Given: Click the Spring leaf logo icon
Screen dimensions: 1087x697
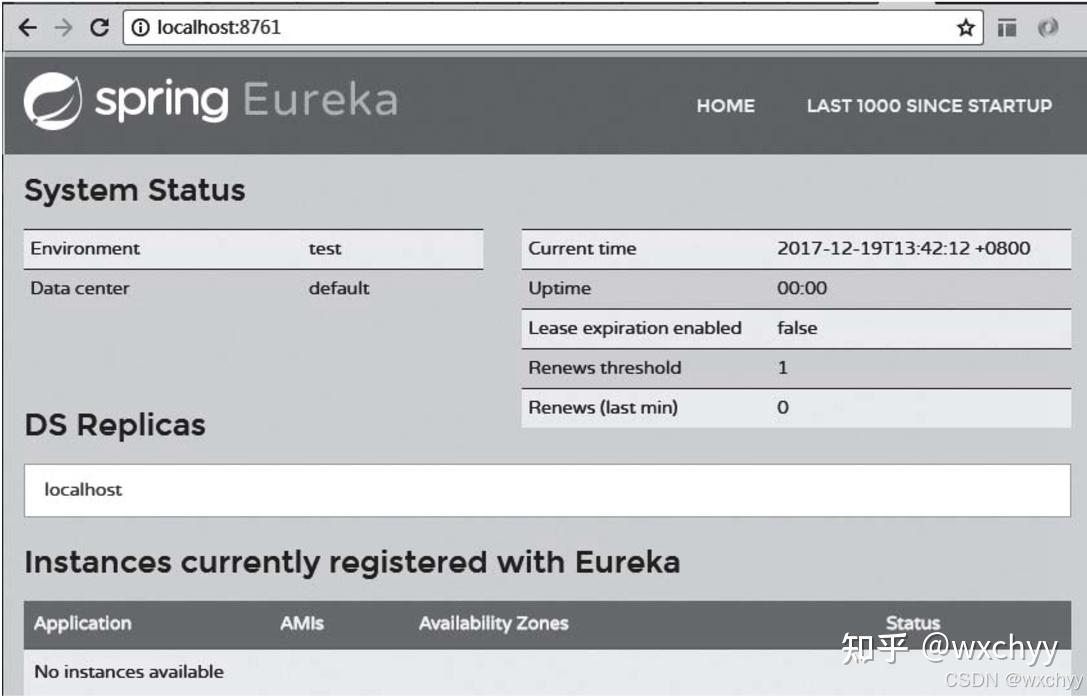Looking at the screenshot, I should (x=55, y=97).
